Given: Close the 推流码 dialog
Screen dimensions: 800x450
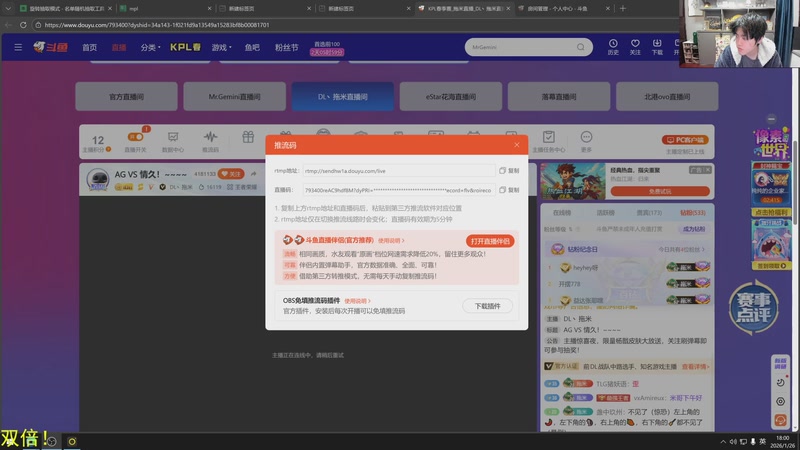Looking at the screenshot, I should pos(517,145).
